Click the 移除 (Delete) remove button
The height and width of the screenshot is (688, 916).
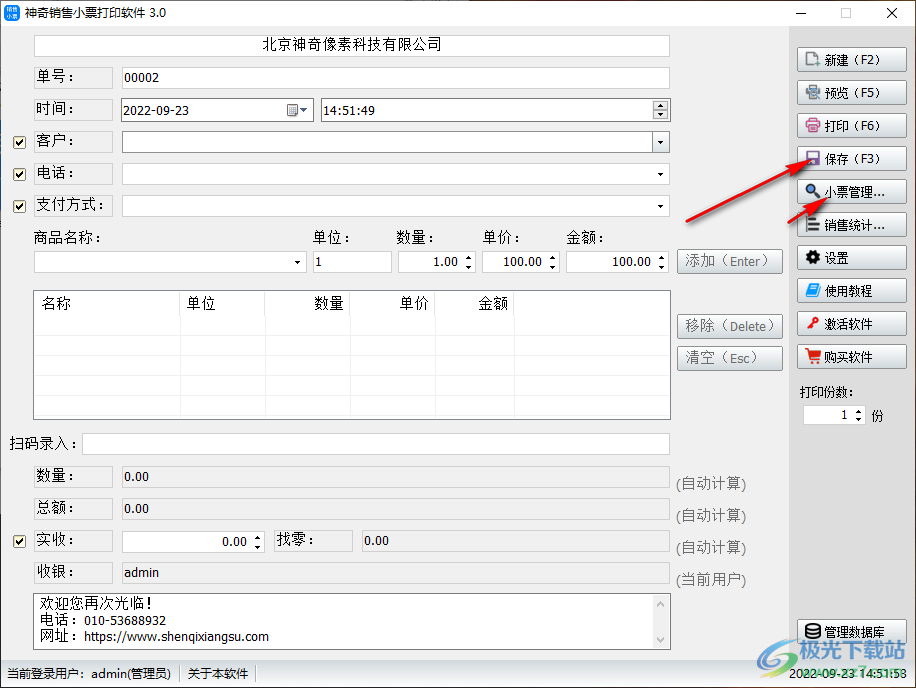coord(730,326)
